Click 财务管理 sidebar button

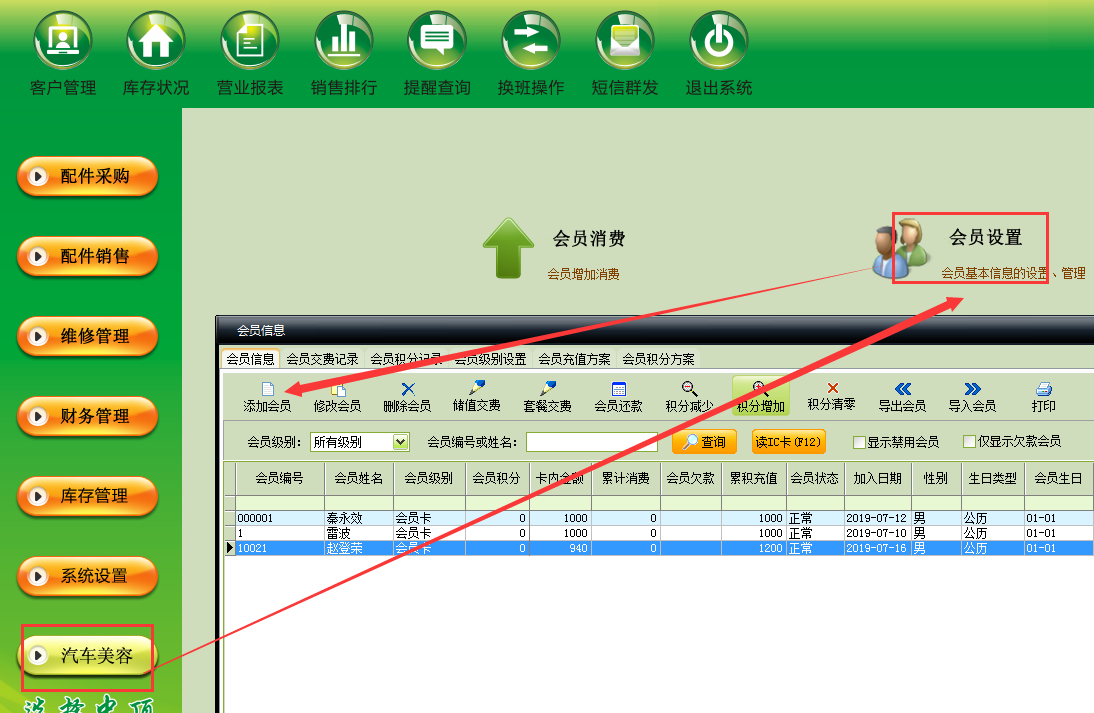tap(87, 416)
